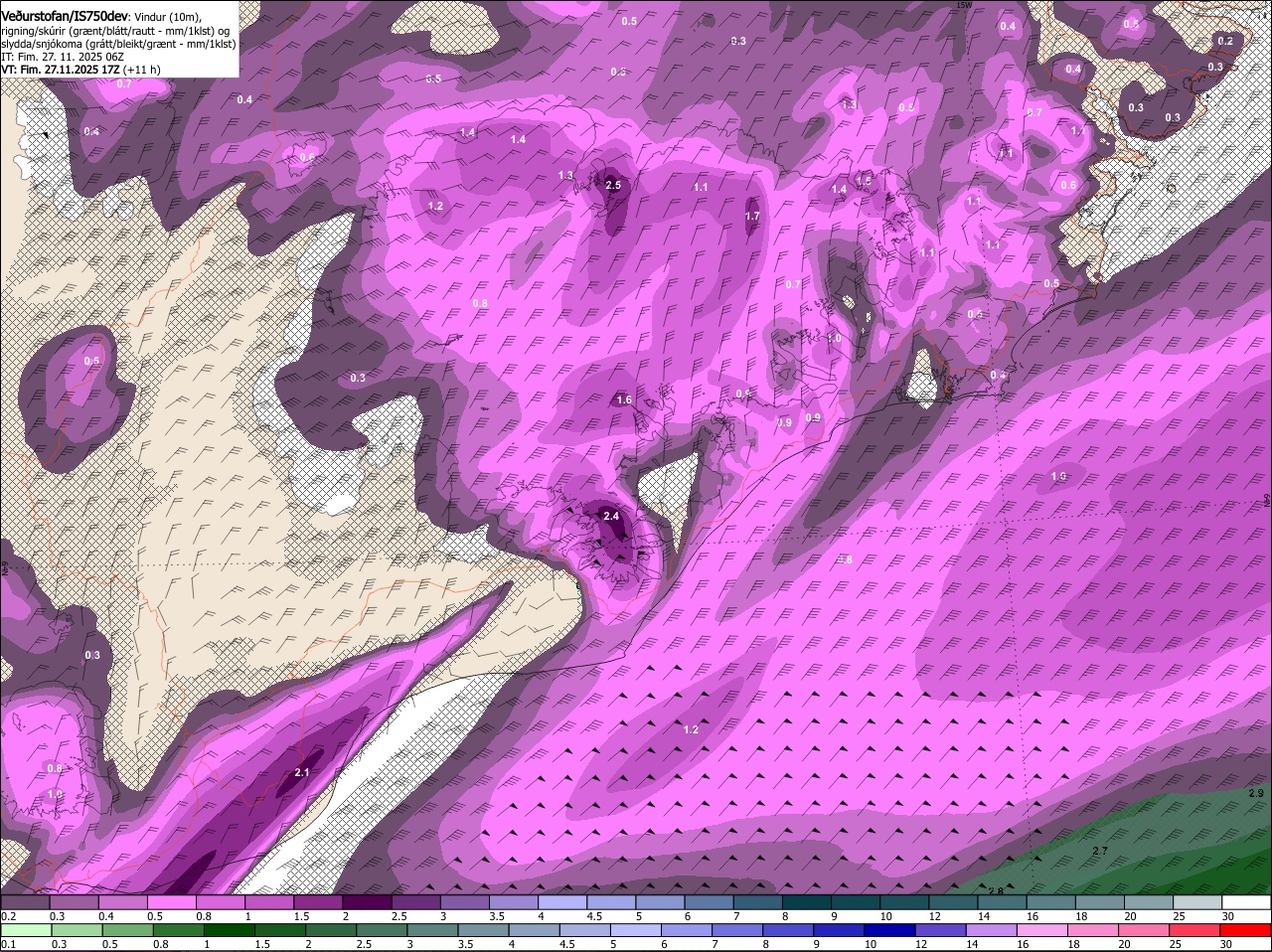Viewport: 1272px width, 952px height.
Task: Click the (+11 h) forecast offset text
Action: [x=142, y=70]
